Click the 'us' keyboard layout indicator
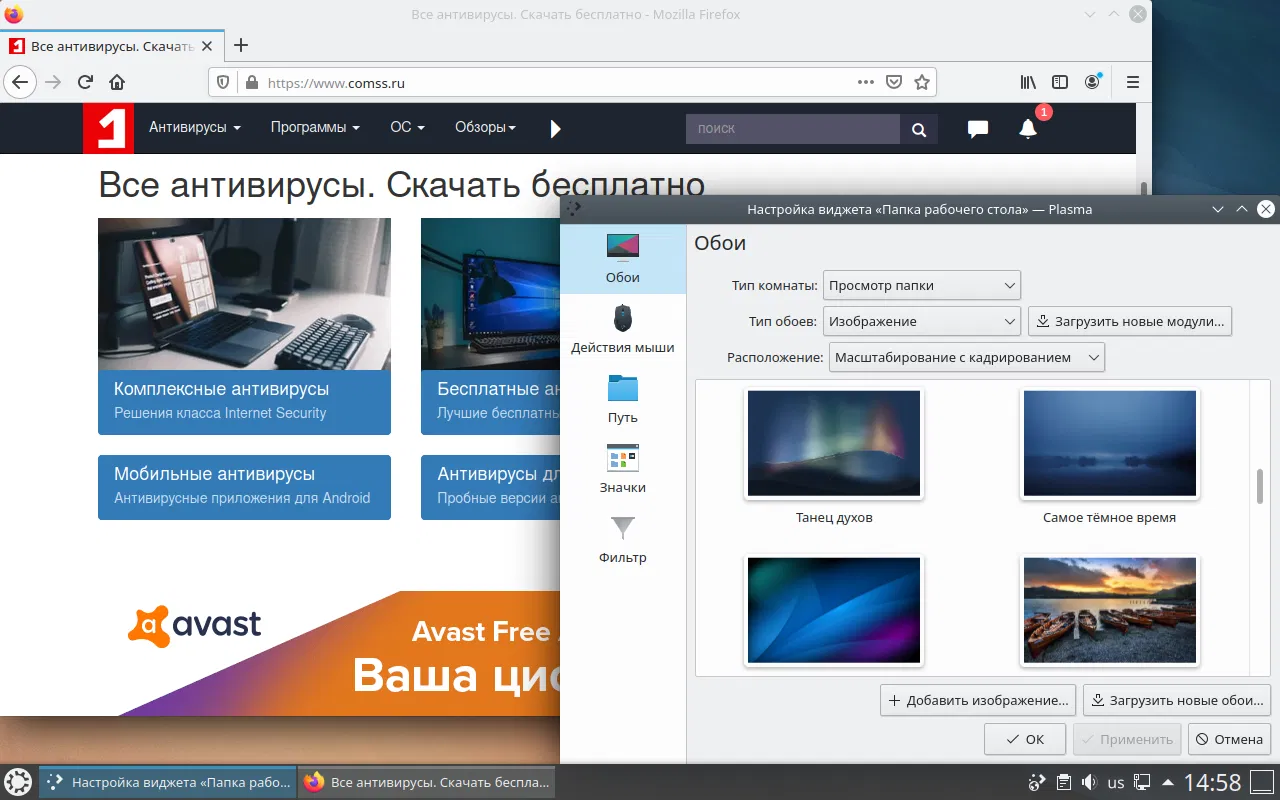The image size is (1280, 800). pyautogui.click(x=1116, y=783)
